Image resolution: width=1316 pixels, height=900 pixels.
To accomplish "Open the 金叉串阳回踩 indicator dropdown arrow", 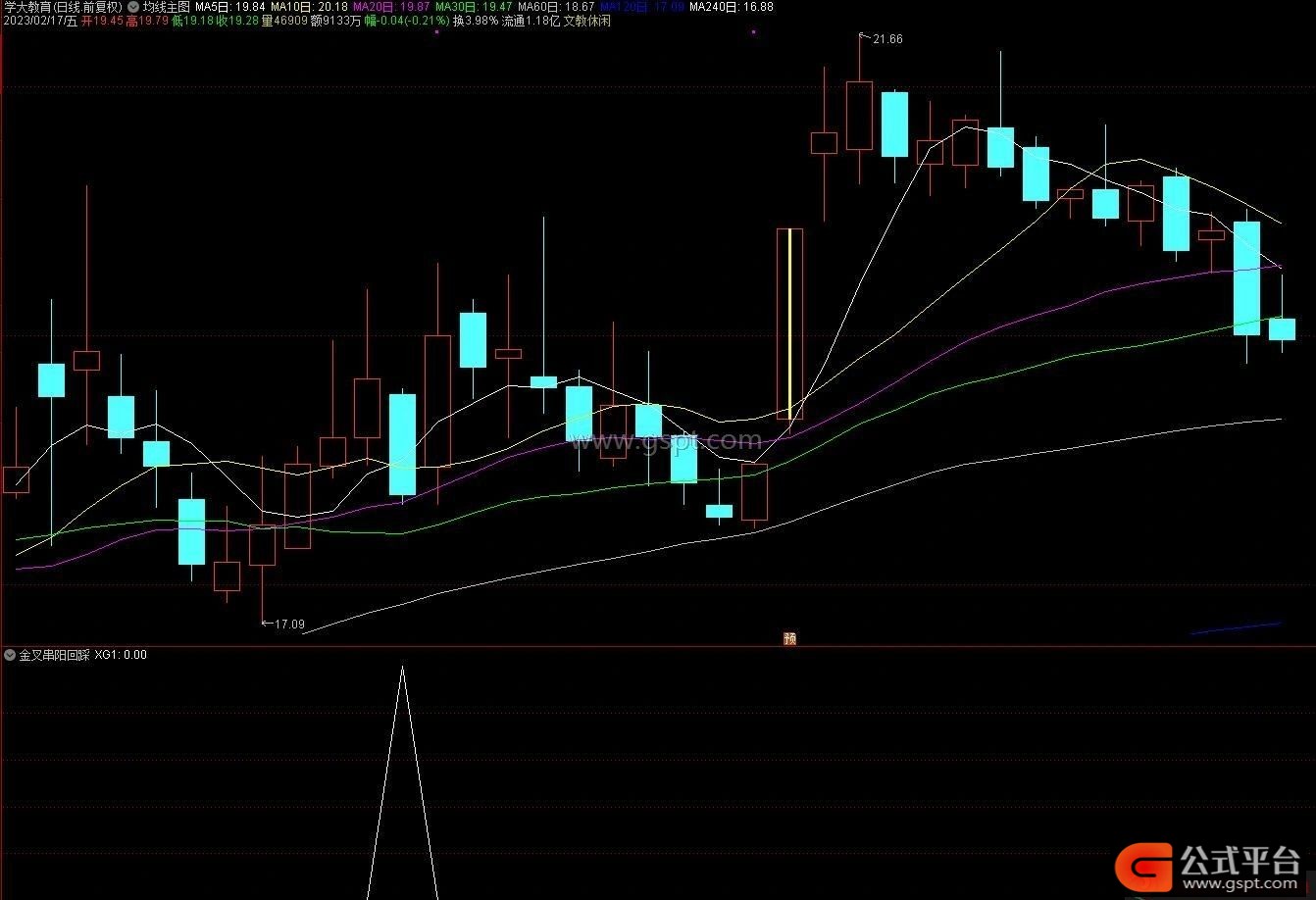I will pyautogui.click(x=10, y=654).
